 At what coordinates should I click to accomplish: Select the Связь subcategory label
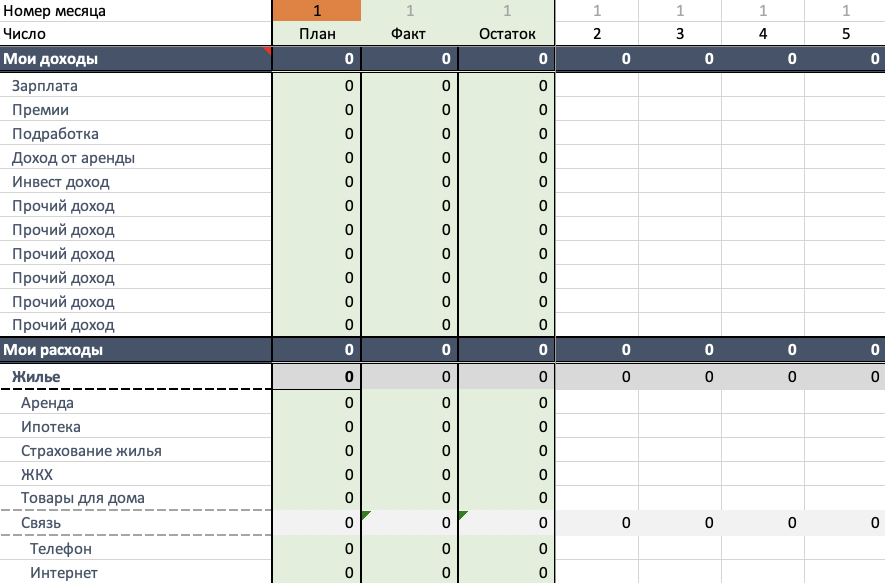tap(41, 523)
